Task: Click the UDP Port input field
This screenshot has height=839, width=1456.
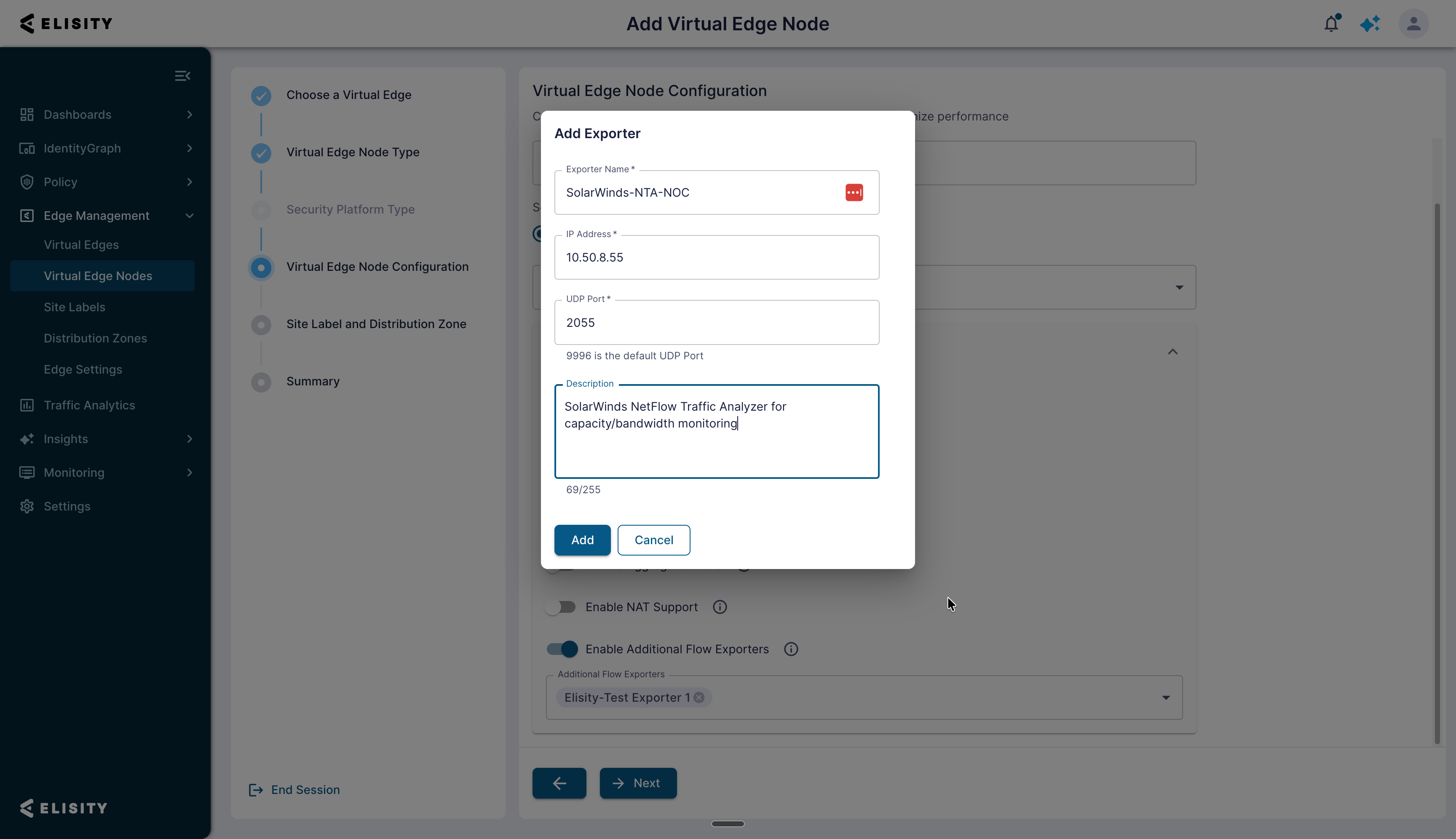Action: (717, 323)
